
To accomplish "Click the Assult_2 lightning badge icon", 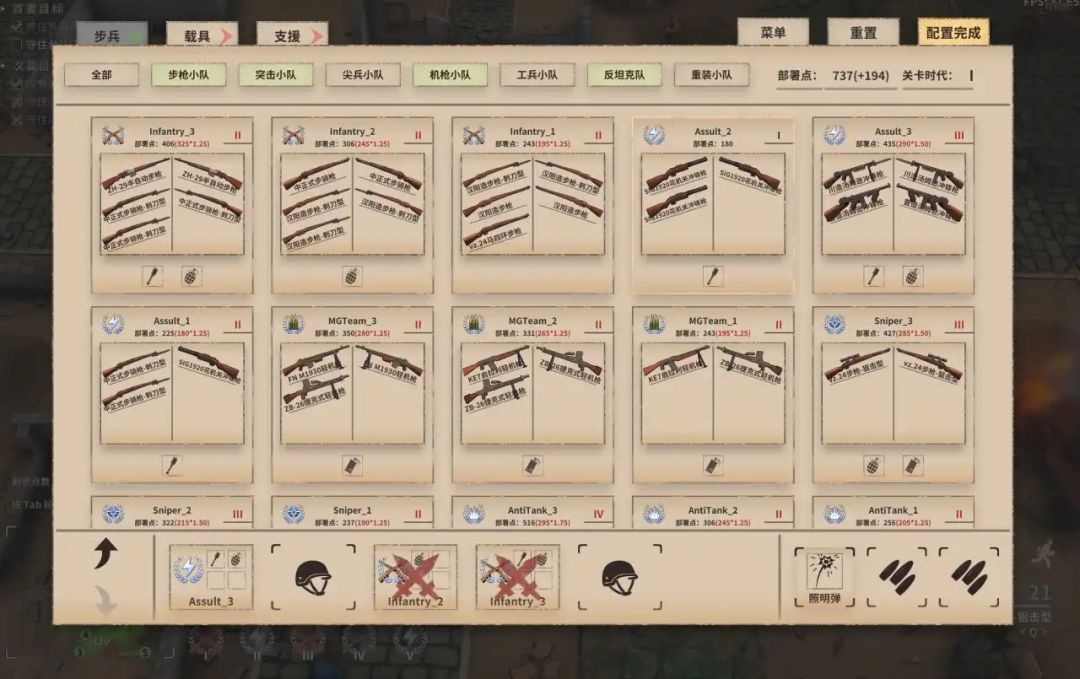I will coord(654,135).
